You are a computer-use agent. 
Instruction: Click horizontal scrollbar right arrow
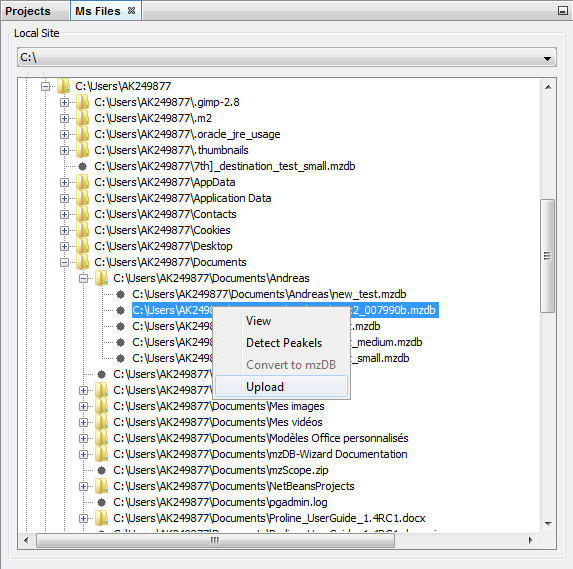point(531,540)
